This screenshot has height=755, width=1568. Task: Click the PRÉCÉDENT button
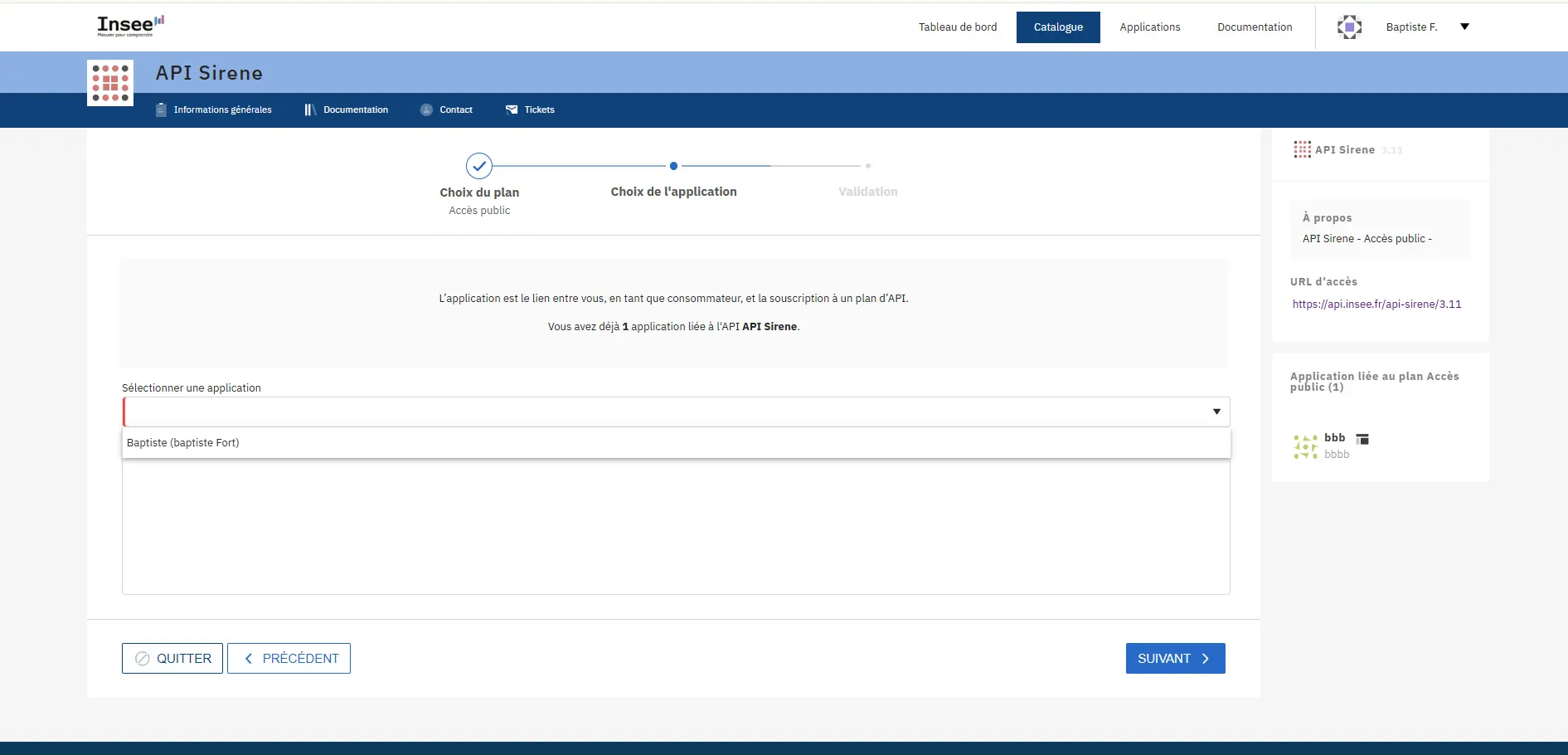tap(289, 658)
